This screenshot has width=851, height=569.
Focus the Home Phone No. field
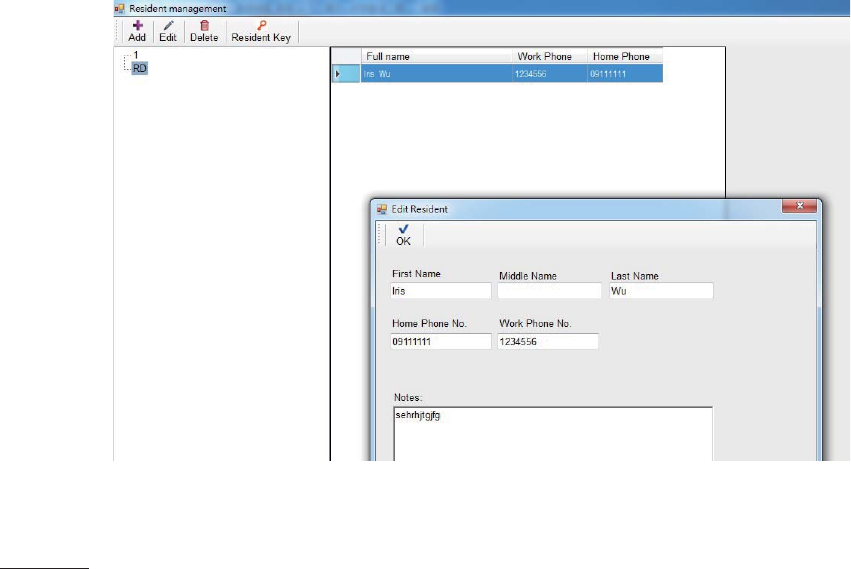441,342
